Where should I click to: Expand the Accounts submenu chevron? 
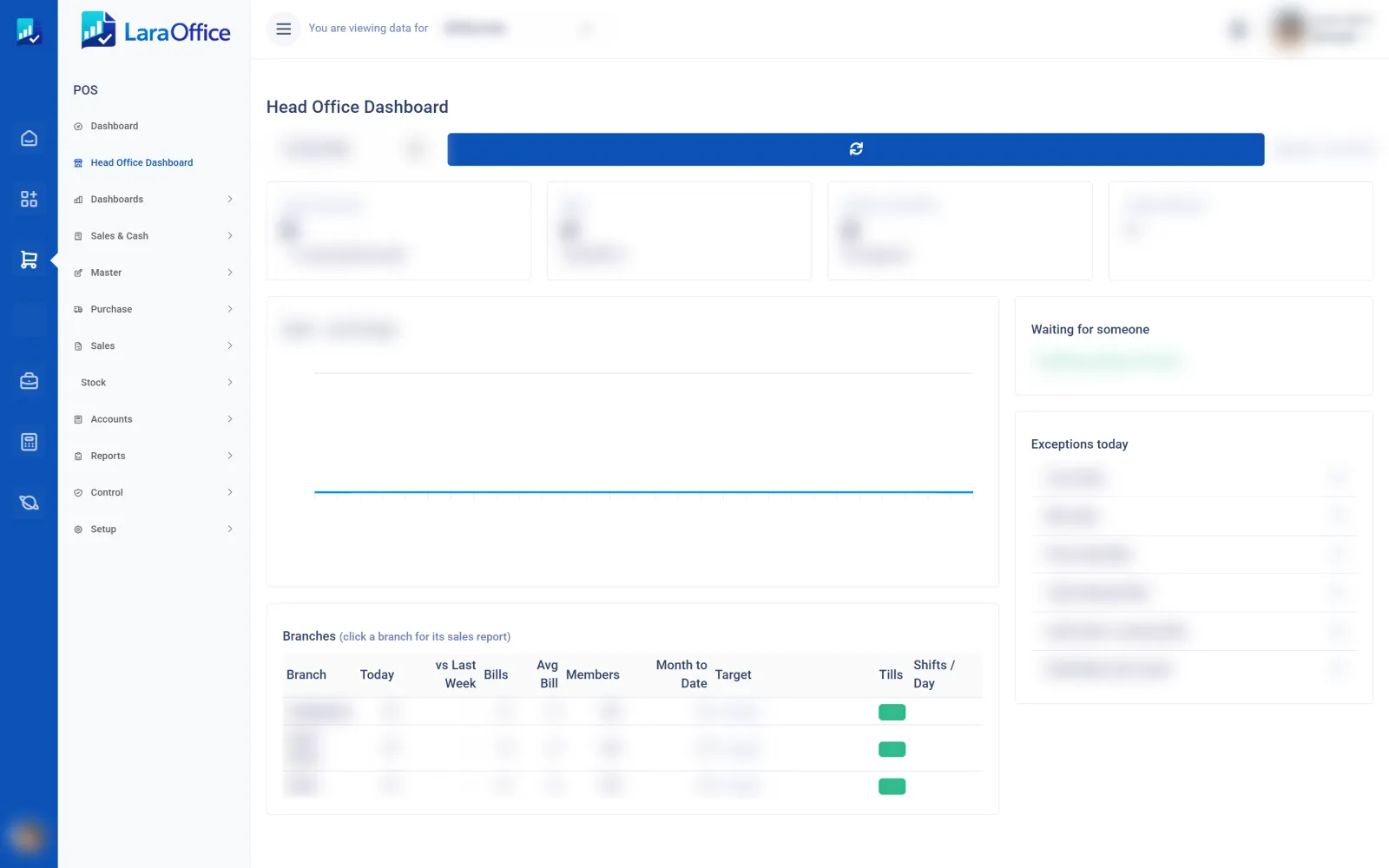pos(230,419)
